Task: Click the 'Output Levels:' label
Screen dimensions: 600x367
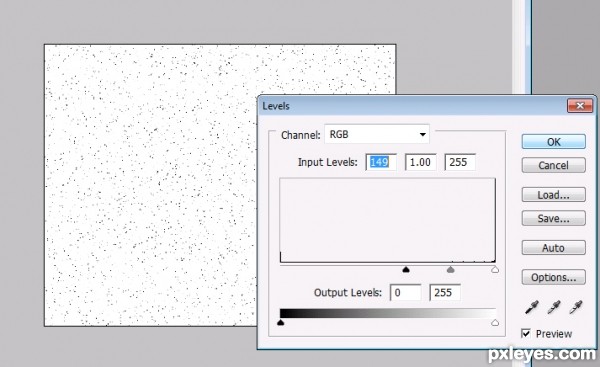Action: pos(348,293)
